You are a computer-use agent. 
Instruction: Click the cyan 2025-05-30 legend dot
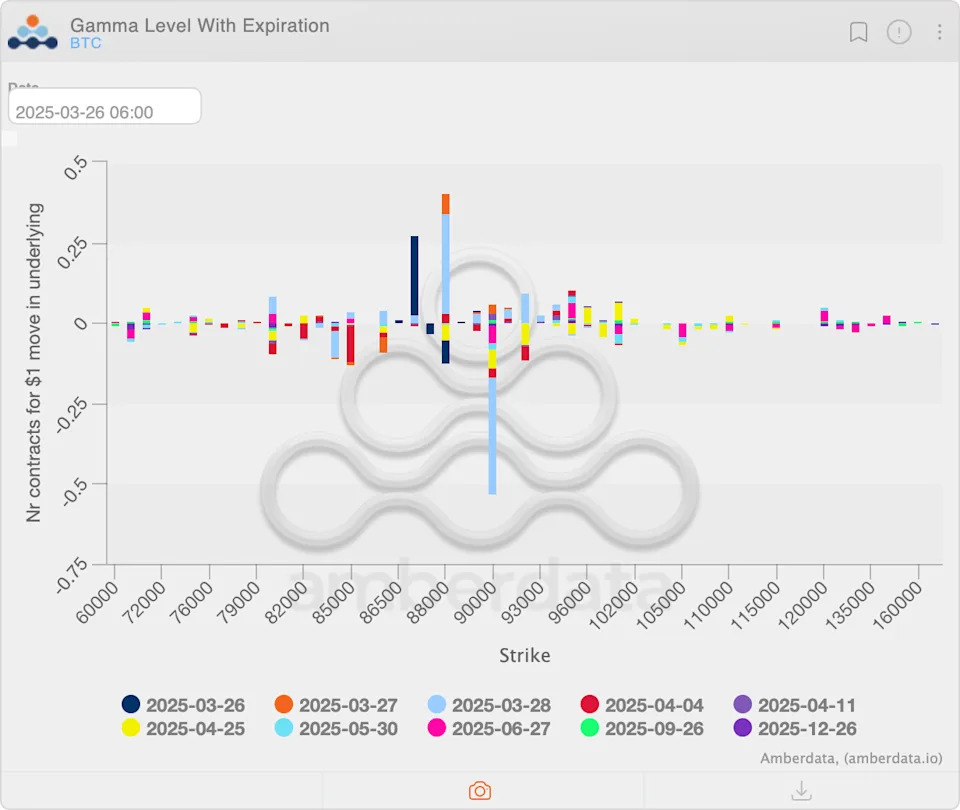[x=283, y=727]
